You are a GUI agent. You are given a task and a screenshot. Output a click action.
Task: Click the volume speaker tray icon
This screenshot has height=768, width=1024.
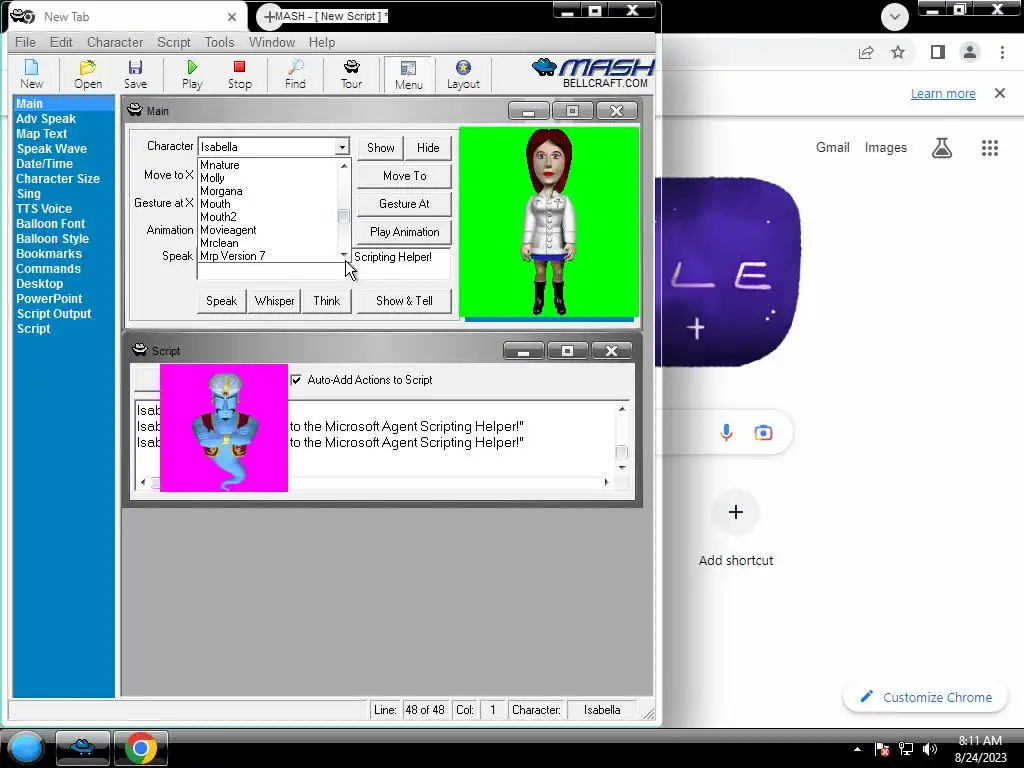tap(930, 748)
